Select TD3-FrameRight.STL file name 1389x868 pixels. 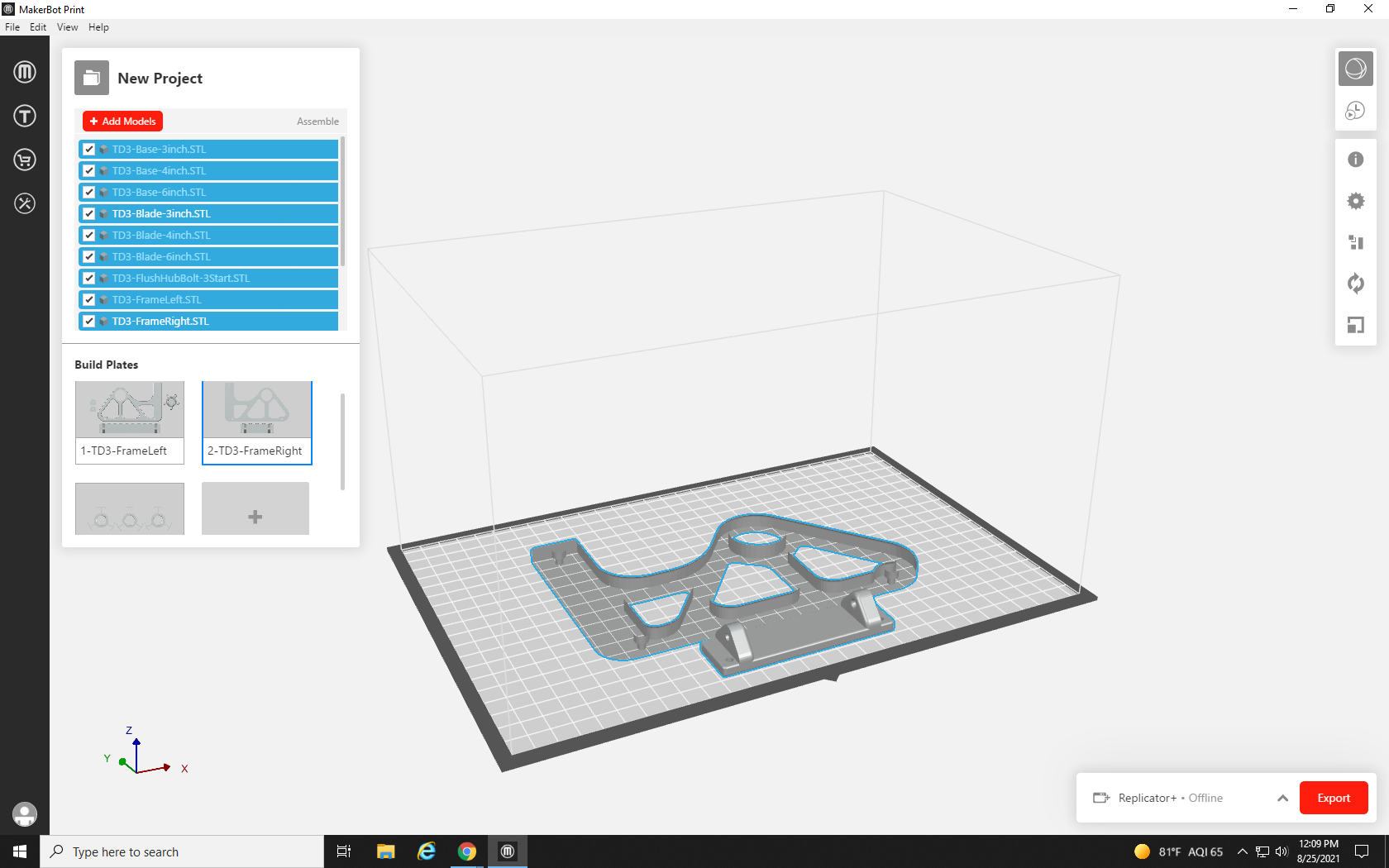tap(160, 322)
